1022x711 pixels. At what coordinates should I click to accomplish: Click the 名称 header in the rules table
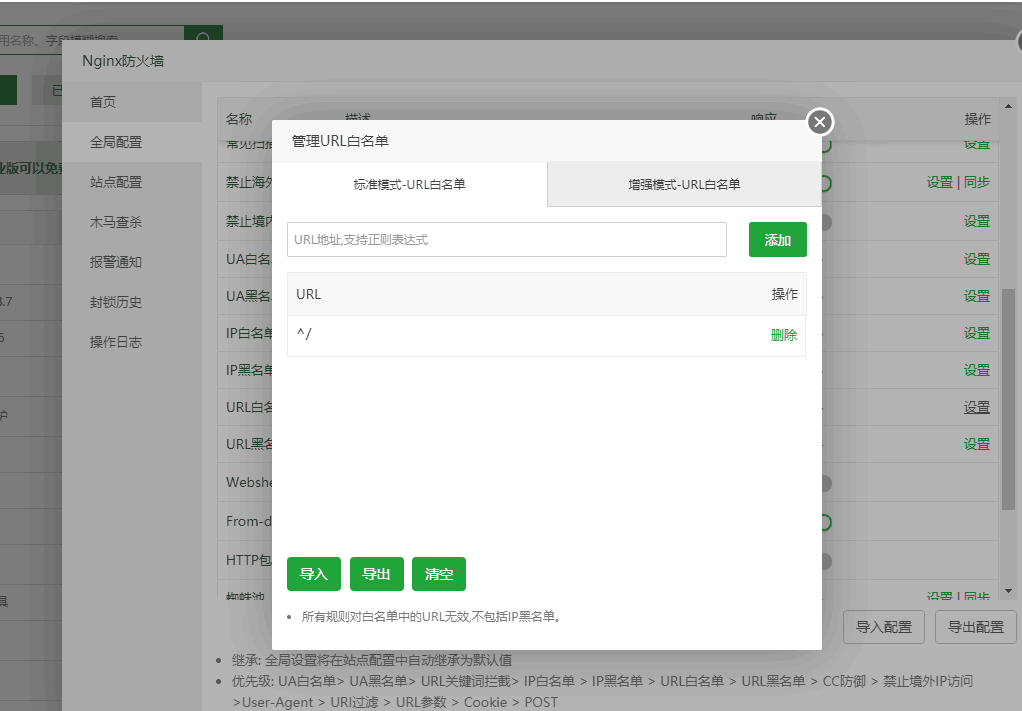pos(239,119)
